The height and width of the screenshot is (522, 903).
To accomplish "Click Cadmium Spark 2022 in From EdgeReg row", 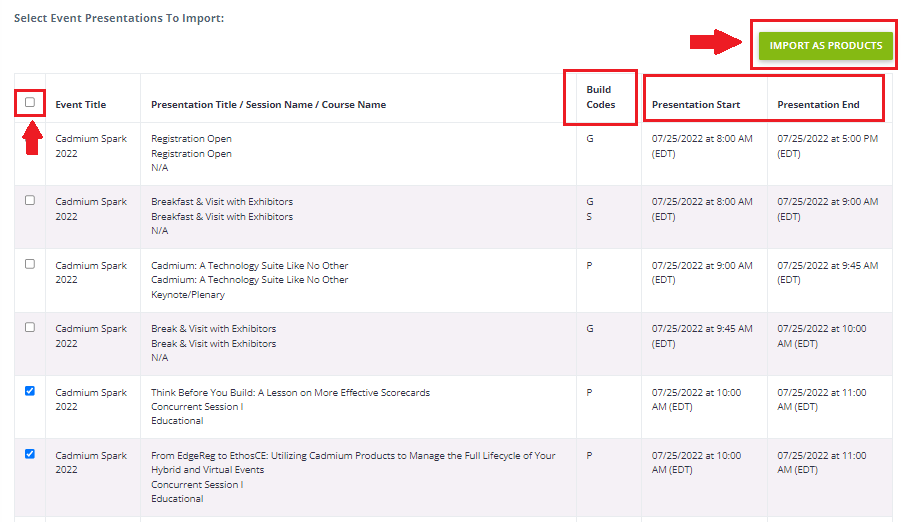I will [91, 463].
